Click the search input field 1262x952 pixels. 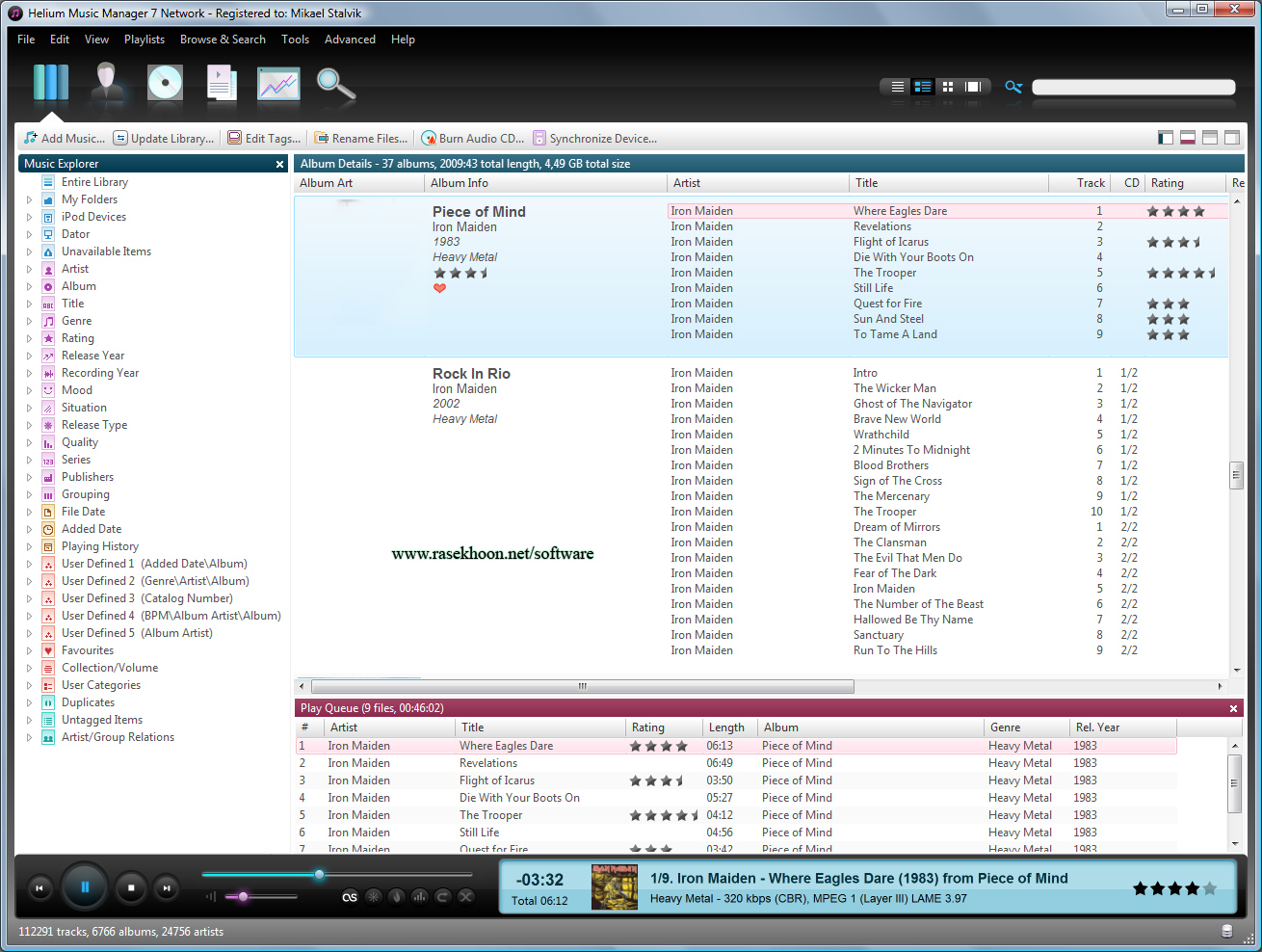pos(1134,87)
